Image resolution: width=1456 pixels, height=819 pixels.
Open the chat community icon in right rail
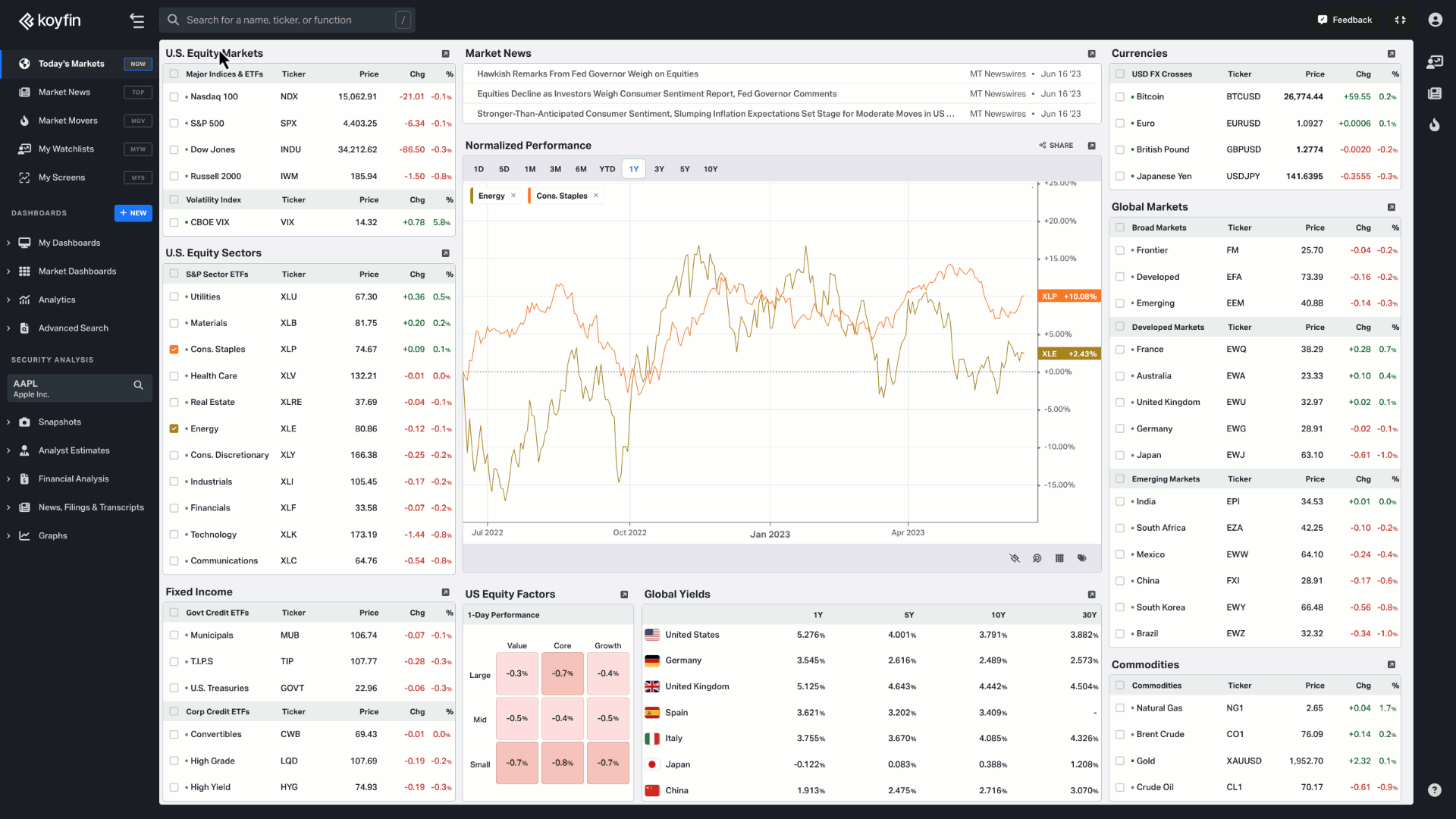coord(1434,62)
